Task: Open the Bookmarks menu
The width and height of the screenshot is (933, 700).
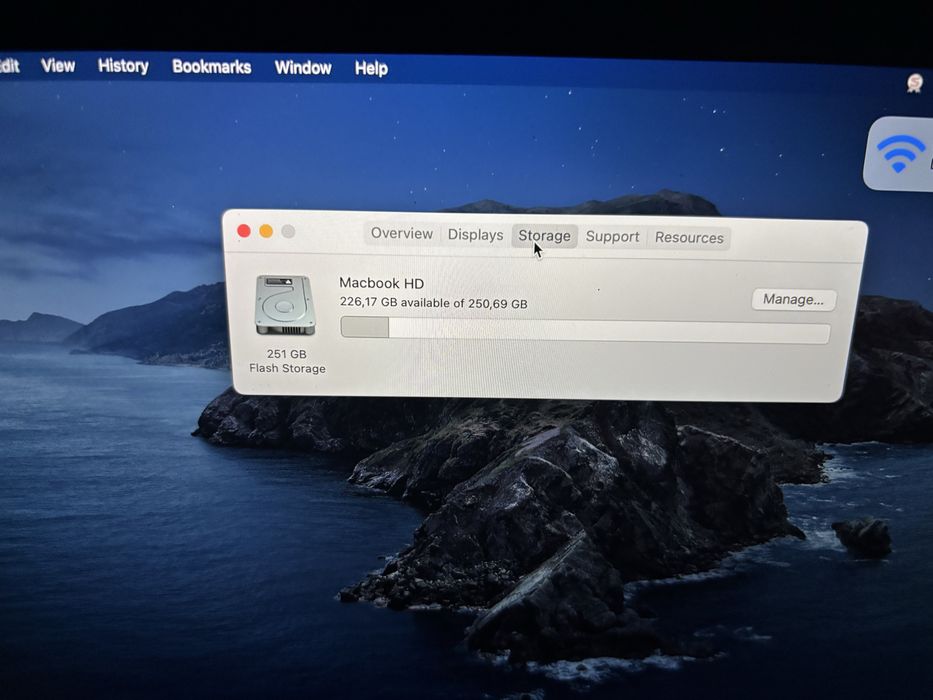Action: 211,67
